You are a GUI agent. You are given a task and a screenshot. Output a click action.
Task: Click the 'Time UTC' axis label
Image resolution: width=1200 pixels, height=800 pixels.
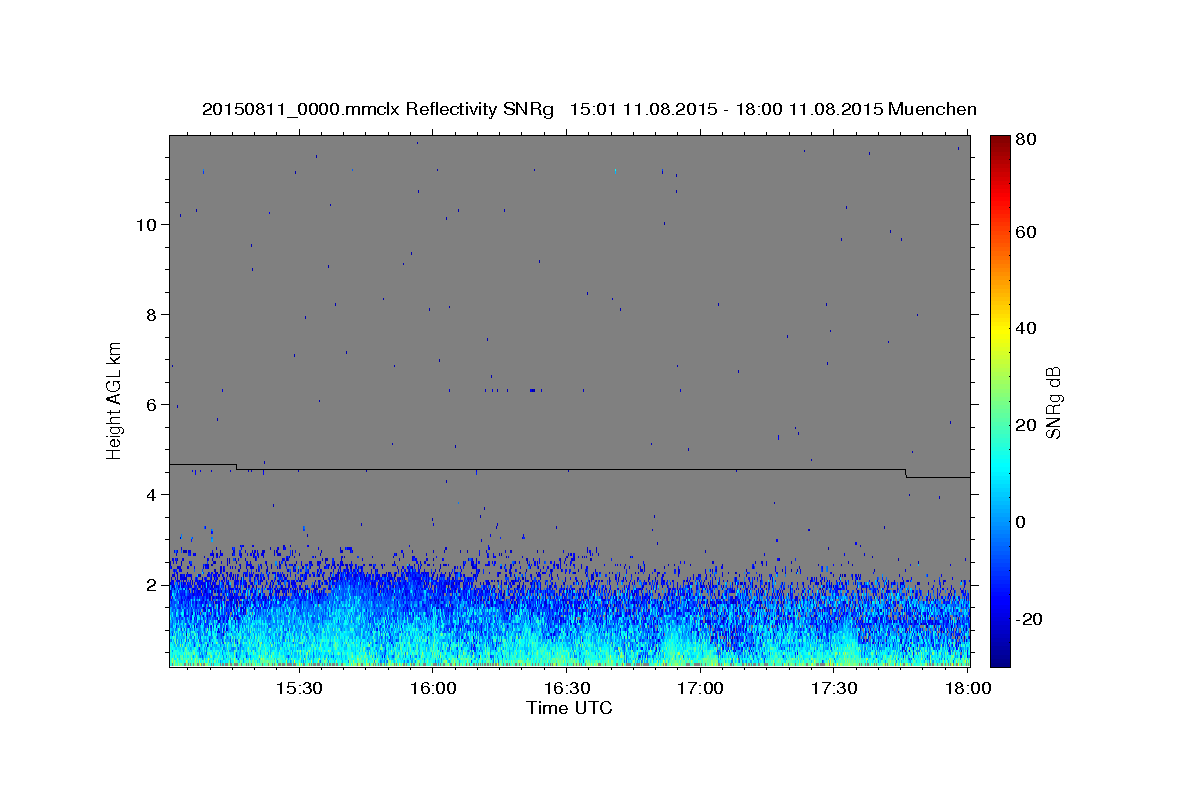(569, 708)
